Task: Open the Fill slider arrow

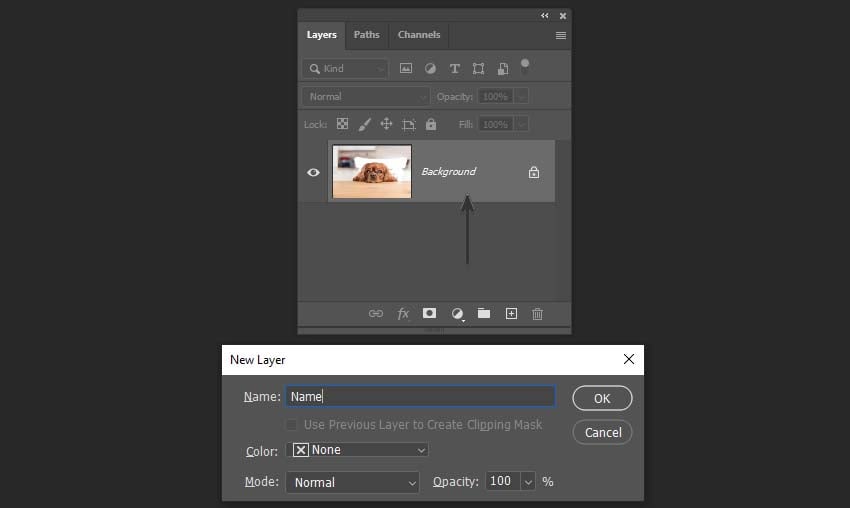Action: tap(521, 125)
